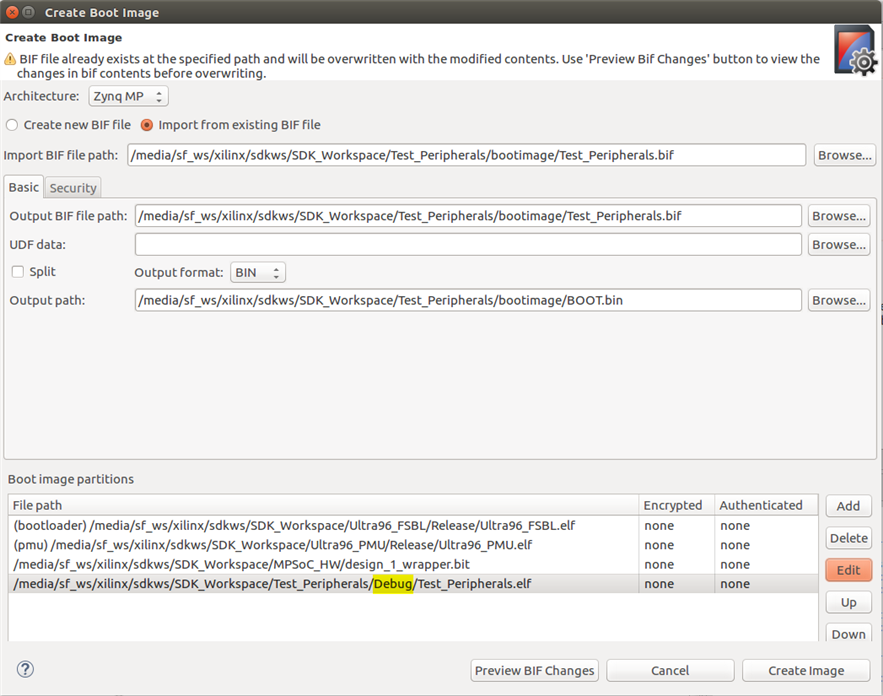Edit the selected partition
Viewport: 883px width, 696px height.
click(x=848, y=570)
